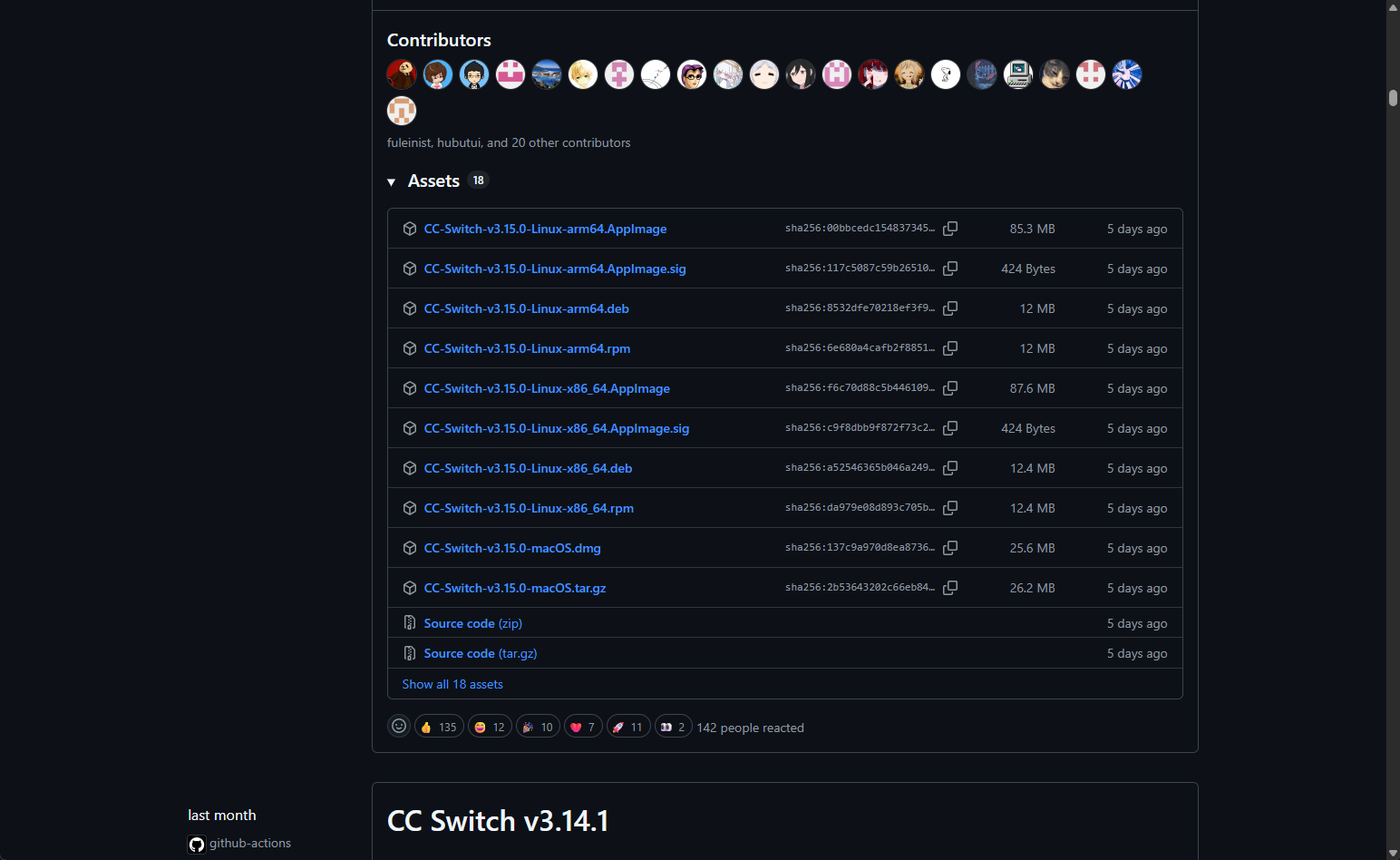The image size is (1400, 860).
Task: Download CC-Switch-v3.15.0-Linux-x86_64.AppImage.sig
Action: (x=557, y=428)
